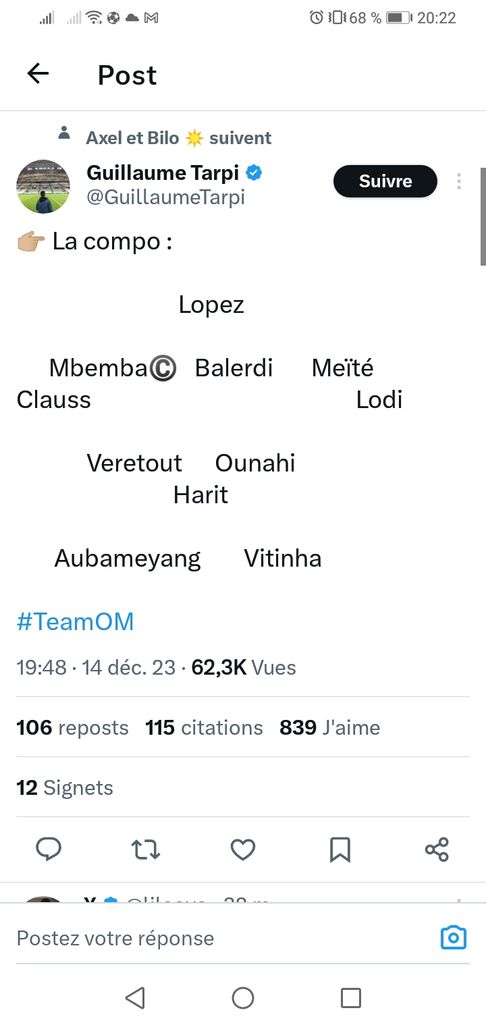Click the page scrollbar on right edge
Image resolution: width=486 pixels, height=1024 pixels.
[x=483, y=217]
